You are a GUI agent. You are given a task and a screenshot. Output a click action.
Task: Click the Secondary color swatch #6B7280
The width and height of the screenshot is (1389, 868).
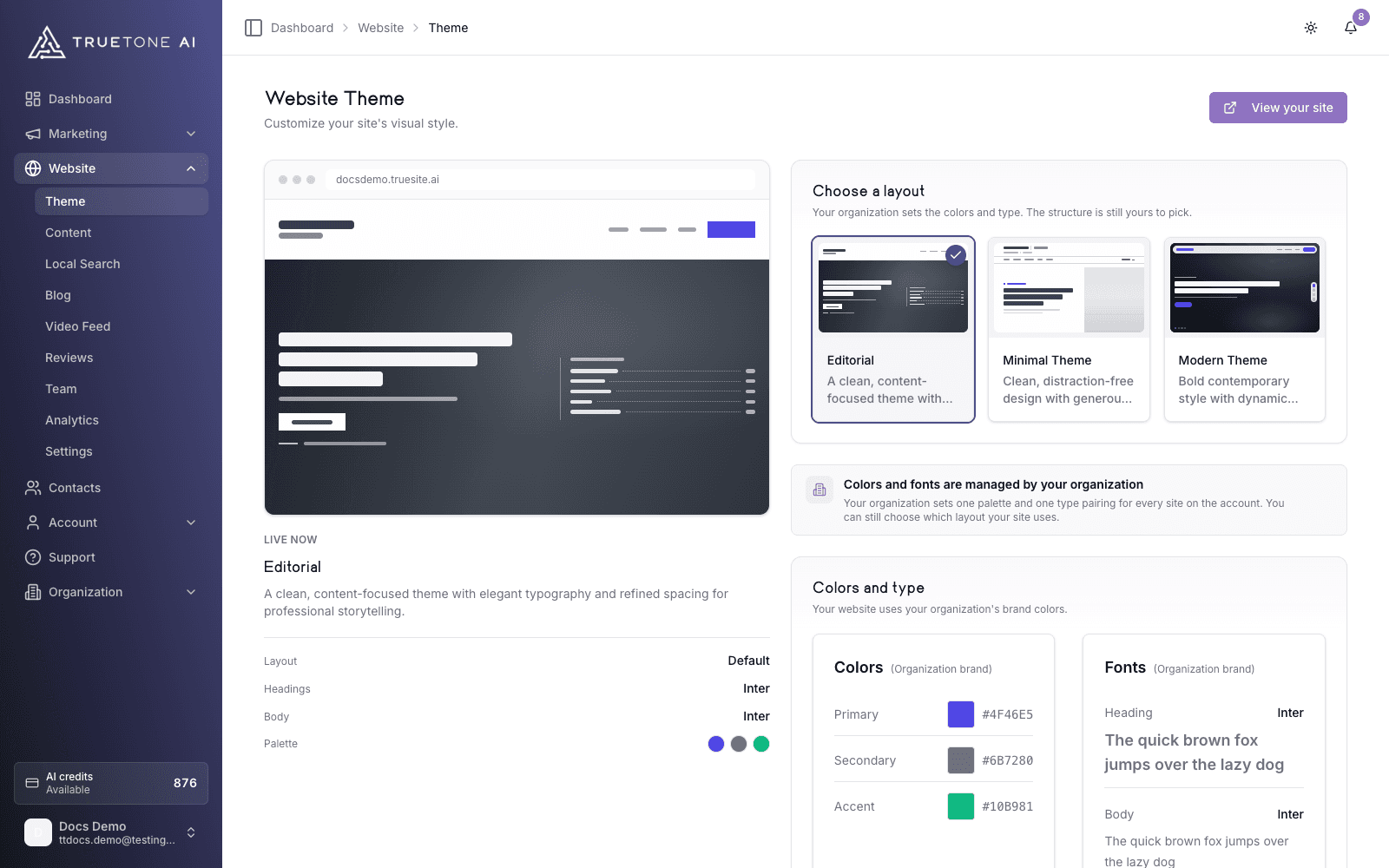[961, 760]
